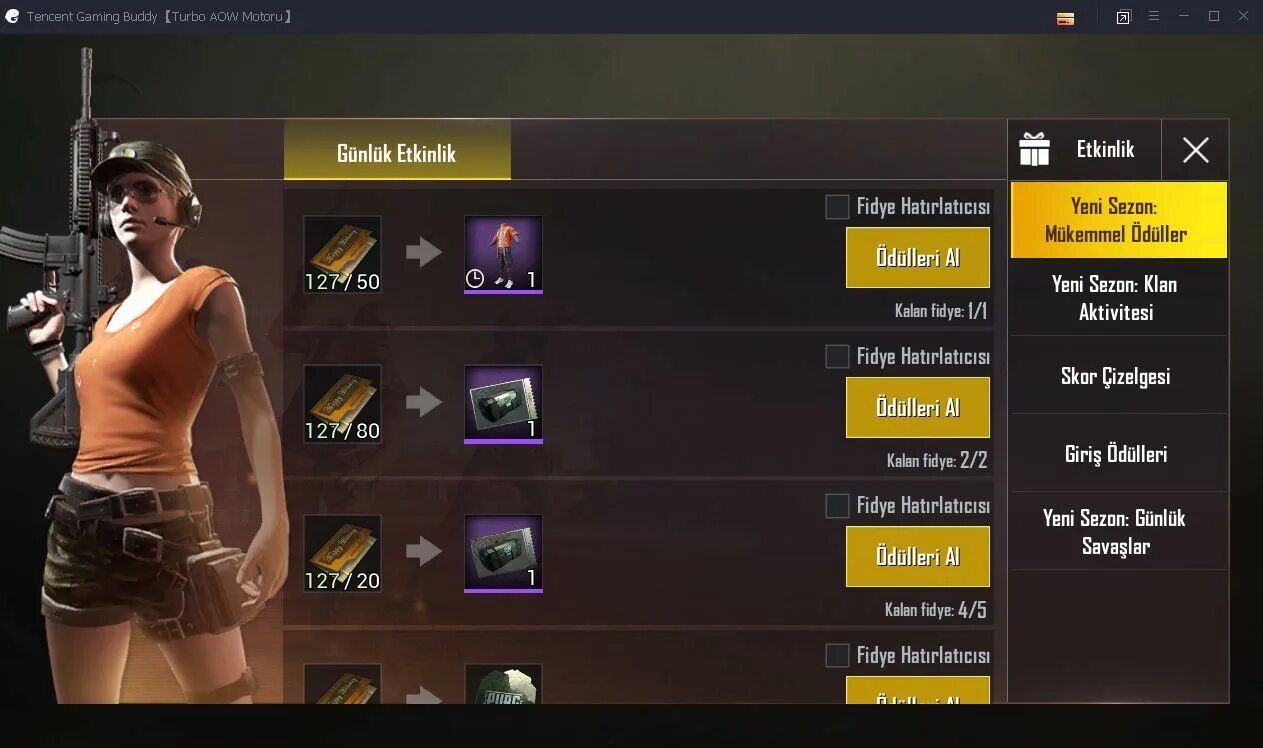
Task: Click the ticket icon showing 127 / 20
Action: [x=342, y=553]
